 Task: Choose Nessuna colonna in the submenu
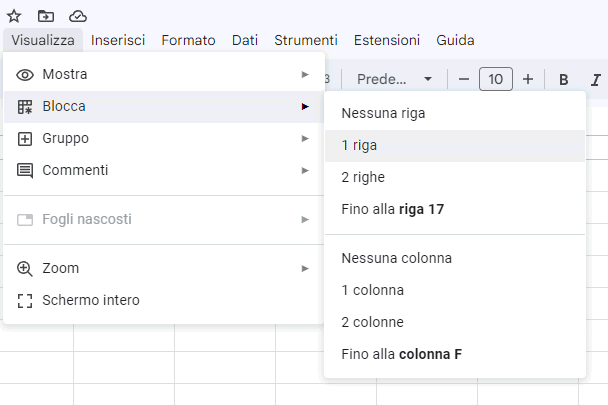455,258
